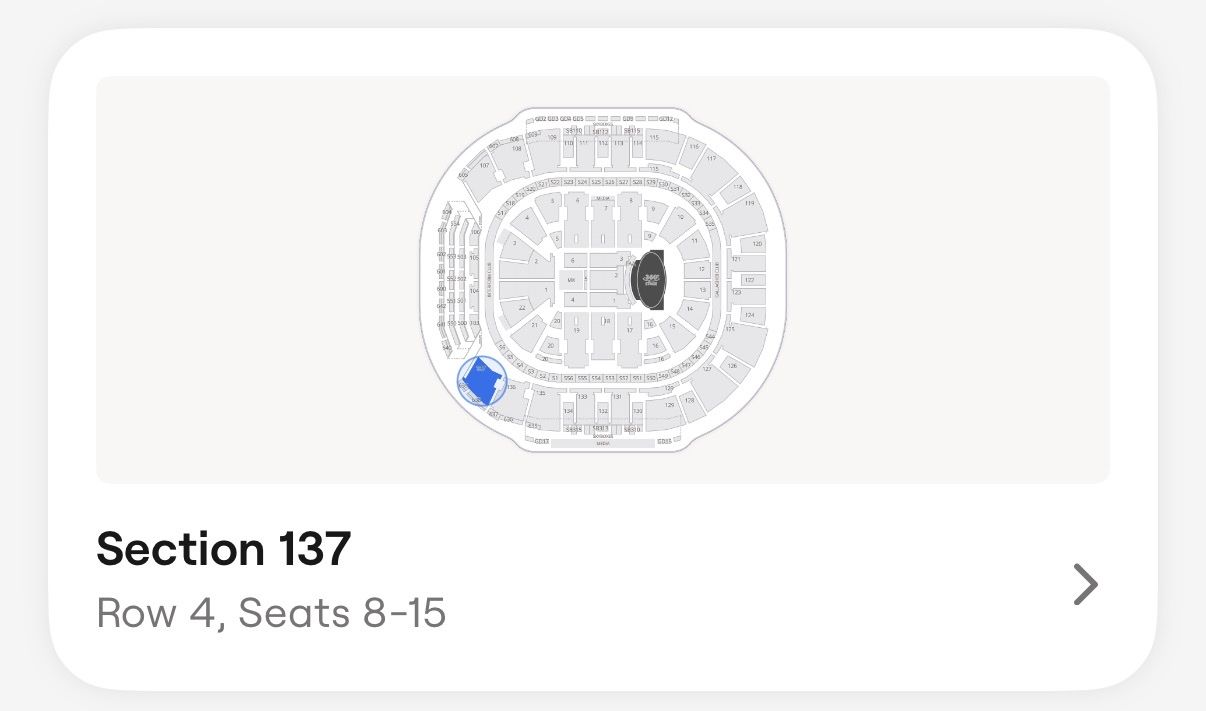1206x711 pixels.
Task: Click the Row 4, Seats 8-15 text
Action: (x=271, y=613)
